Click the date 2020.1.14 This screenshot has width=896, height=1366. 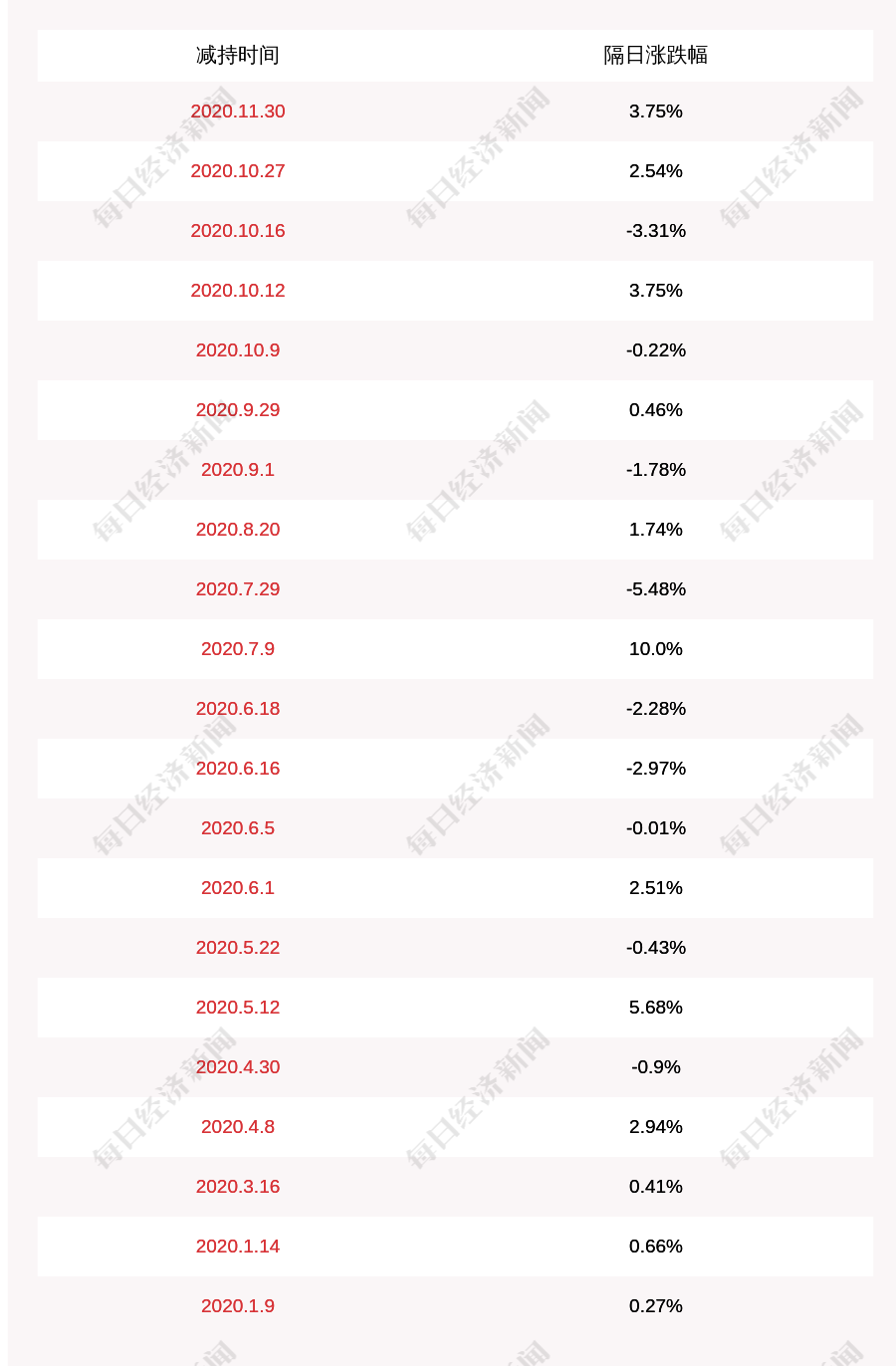pos(238,1246)
